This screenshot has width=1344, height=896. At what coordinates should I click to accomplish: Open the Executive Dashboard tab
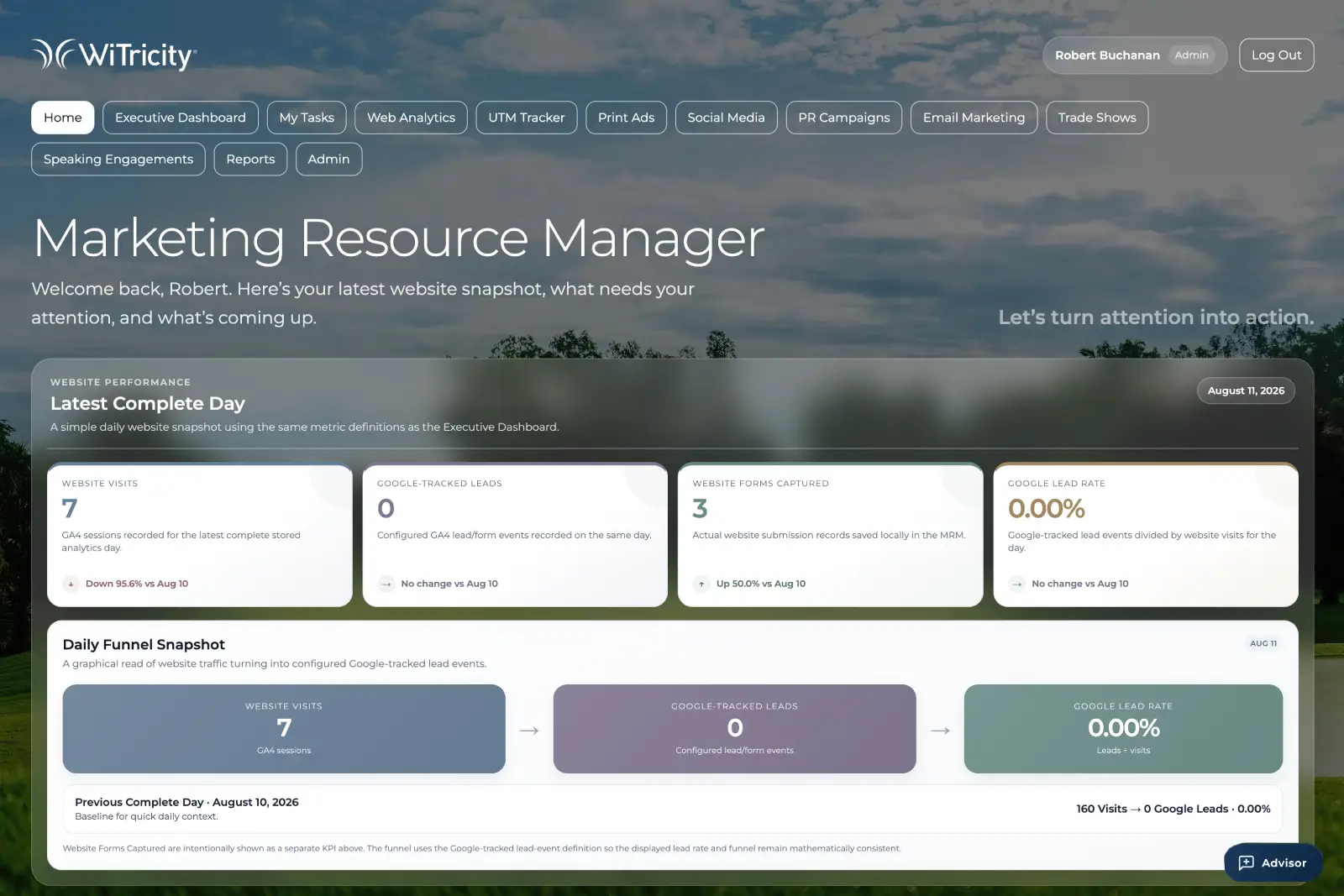coord(181,118)
